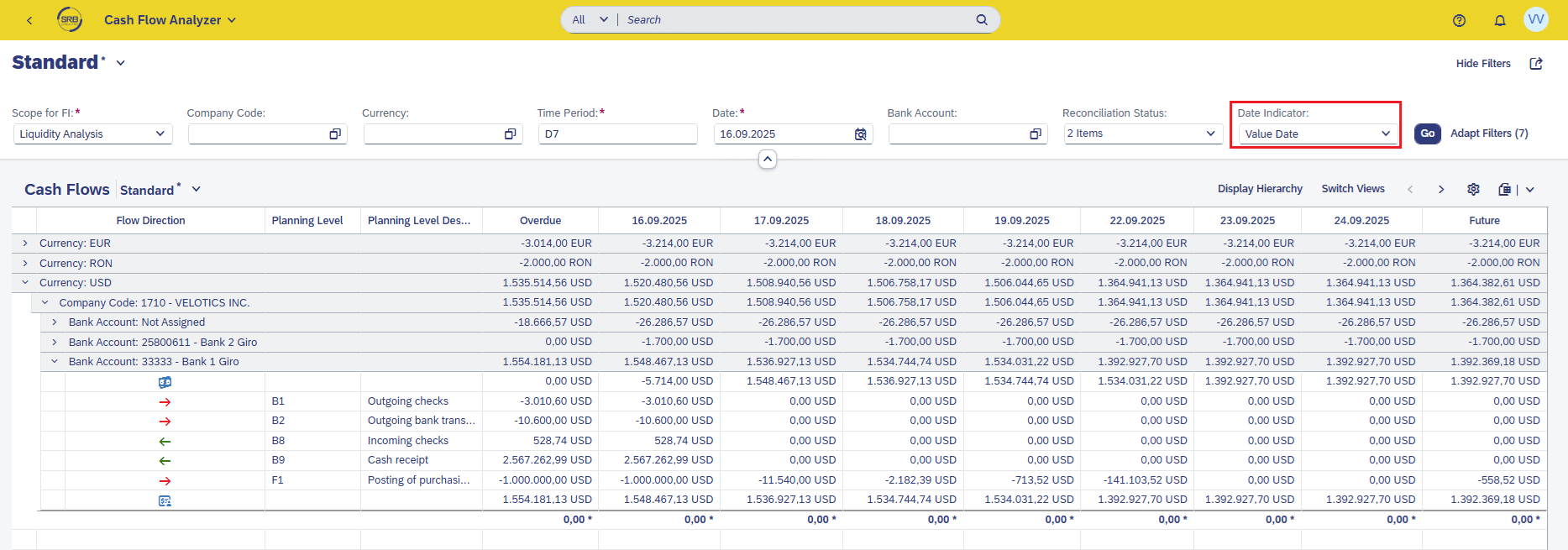This screenshot has width=1568, height=550.
Task: Click the VV user profile avatar
Action: 1535,19
